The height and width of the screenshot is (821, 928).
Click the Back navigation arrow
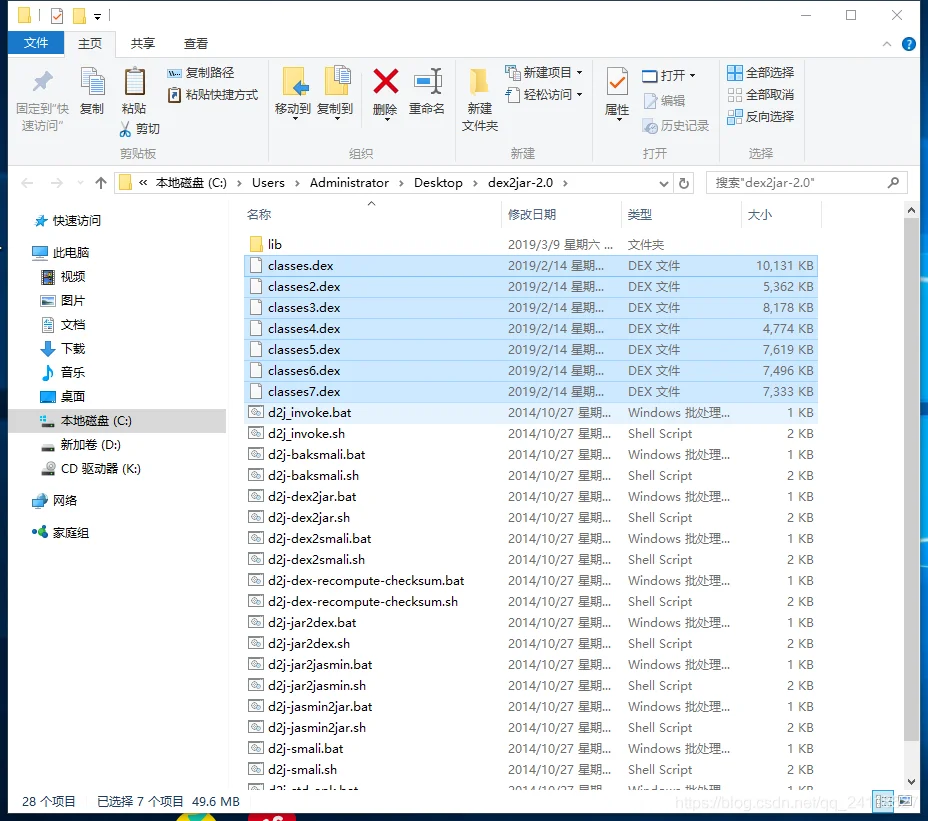pos(27,183)
